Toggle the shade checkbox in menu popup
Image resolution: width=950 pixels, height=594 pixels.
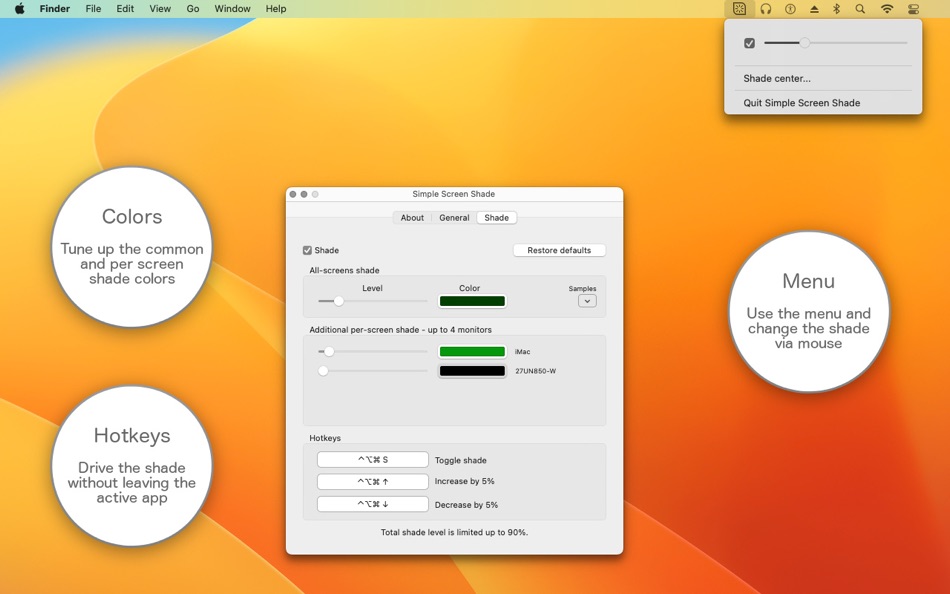pos(749,43)
